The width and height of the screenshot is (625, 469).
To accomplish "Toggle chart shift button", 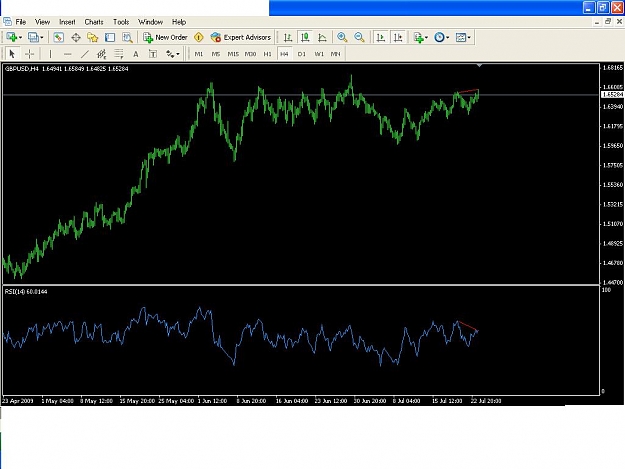I will (x=398, y=37).
